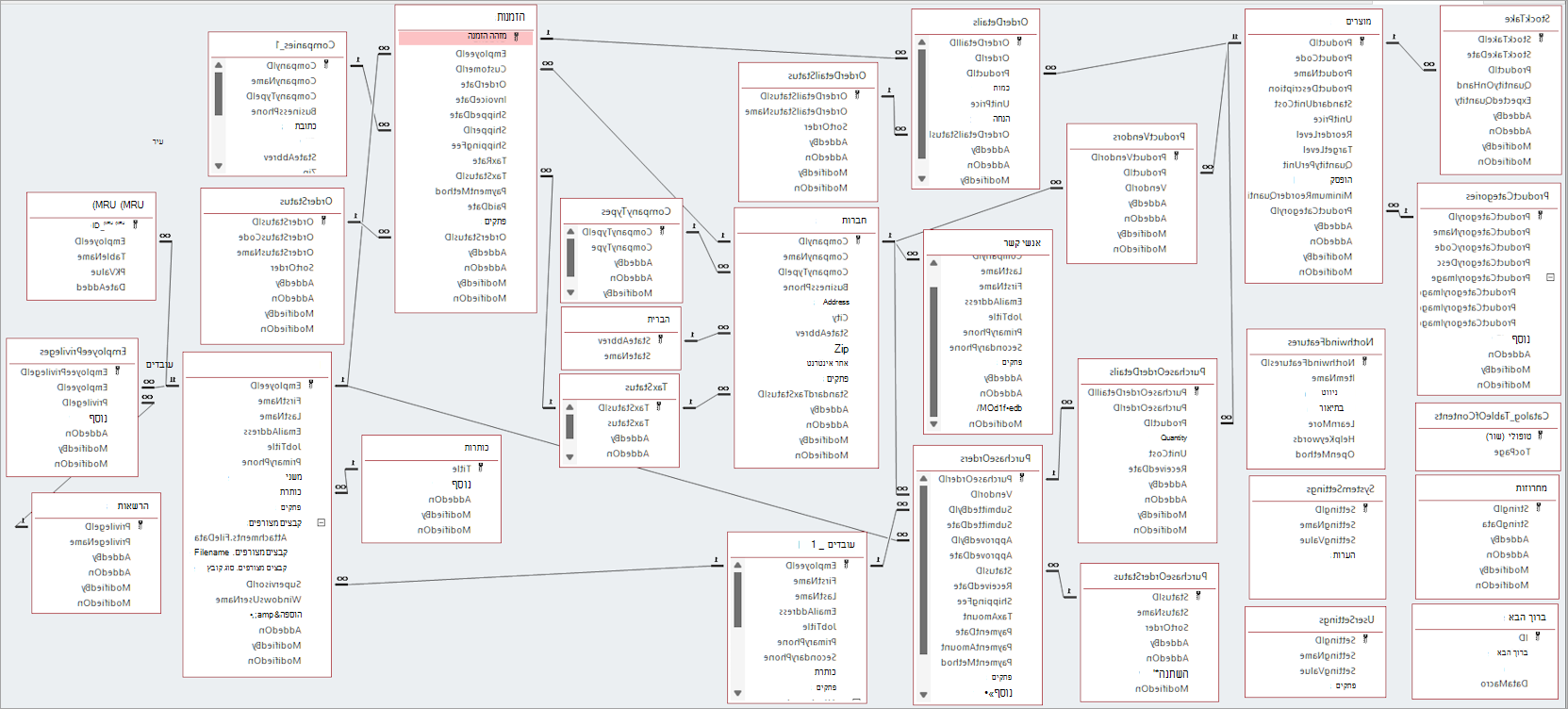Select the SupervisorID field in עובדים table
Viewport: 1568px width, 709px height.
pos(273,585)
